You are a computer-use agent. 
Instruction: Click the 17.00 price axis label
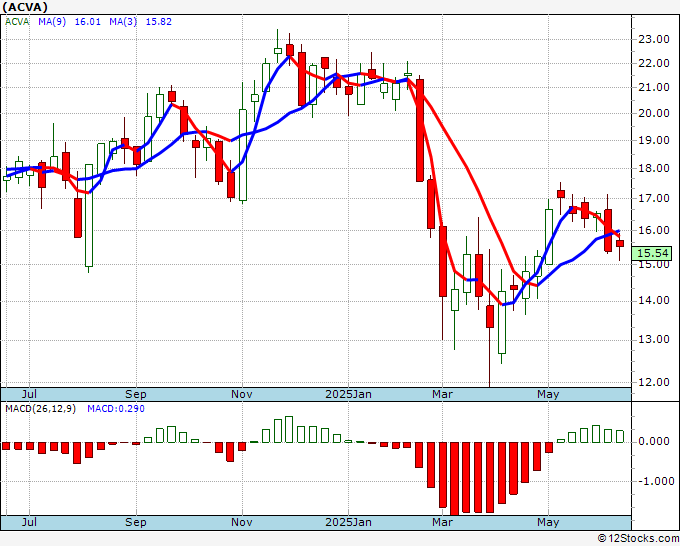pos(654,198)
